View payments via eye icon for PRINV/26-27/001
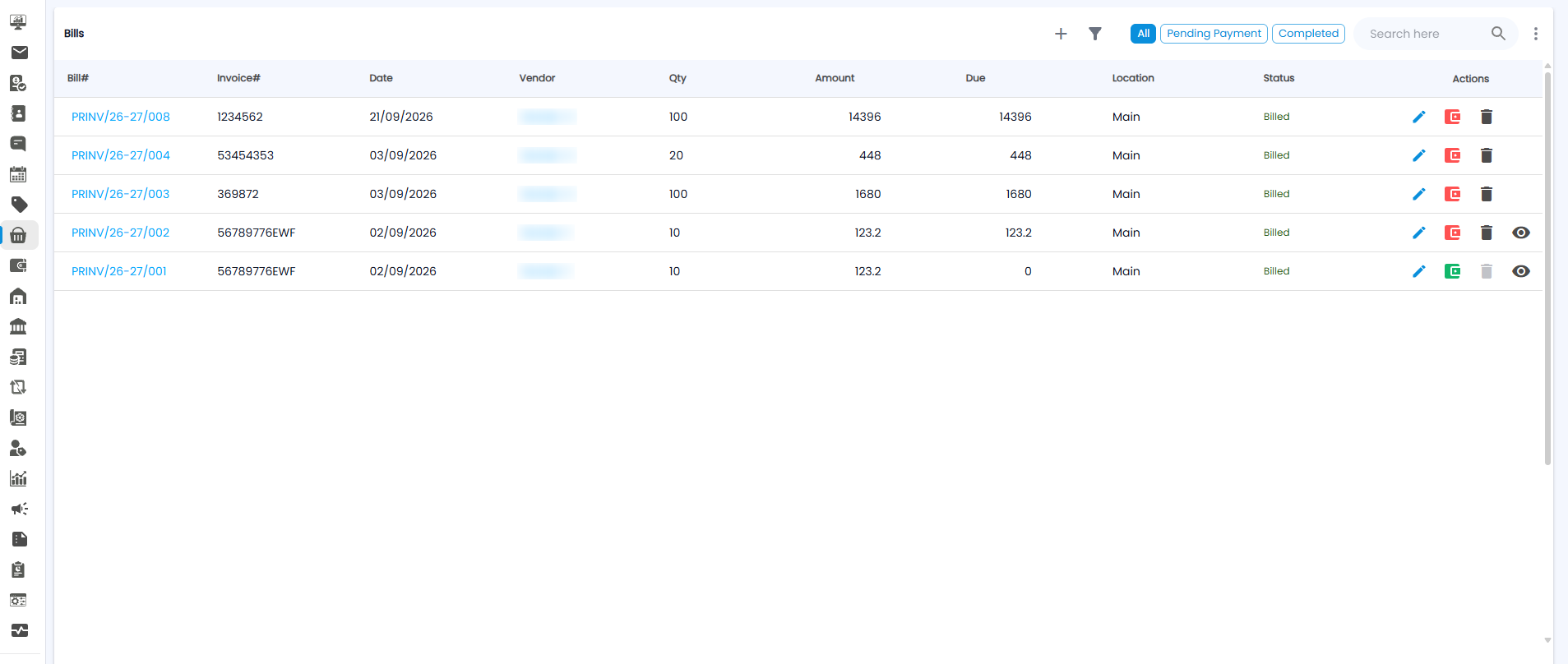This screenshot has height=664, width=1568. click(x=1520, y=271)
